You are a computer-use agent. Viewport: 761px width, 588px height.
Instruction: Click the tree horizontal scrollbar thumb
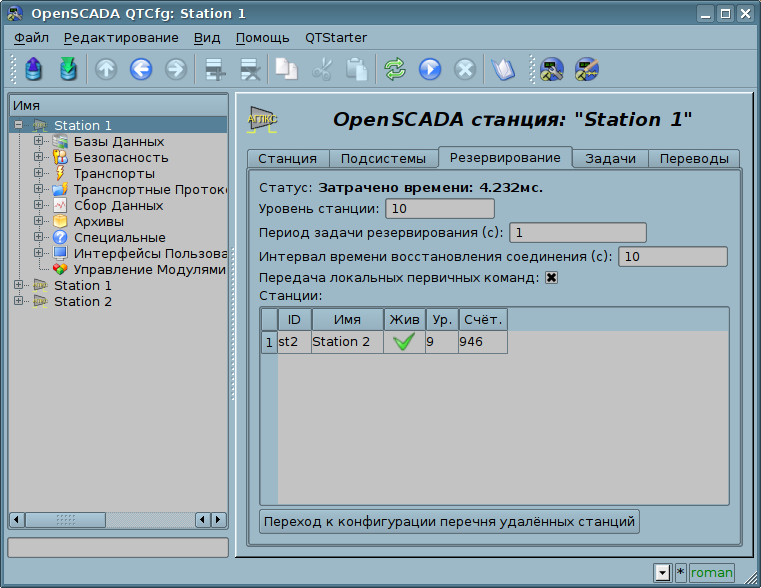click(66, 520)
